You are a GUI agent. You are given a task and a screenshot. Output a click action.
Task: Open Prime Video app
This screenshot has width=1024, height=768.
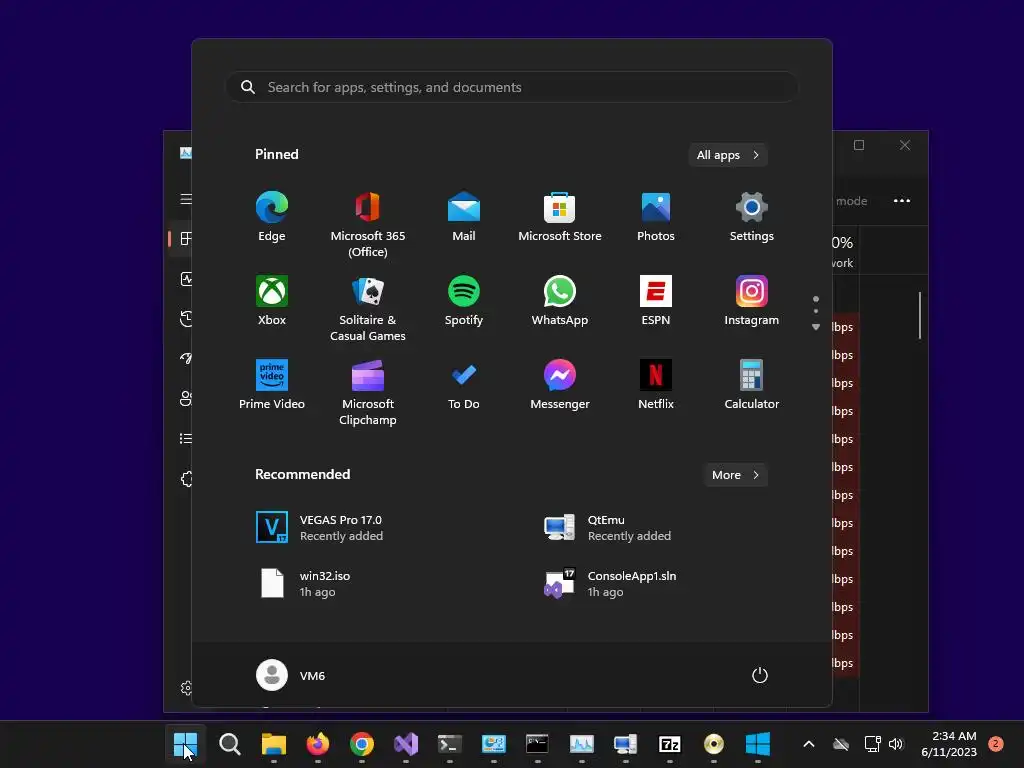(x=272, y=385)
